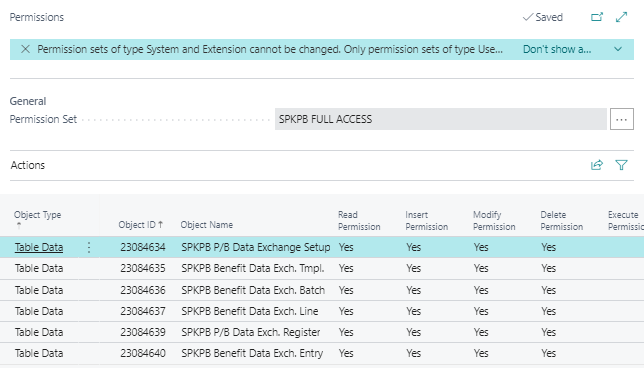This screenshot has height=368, width=644.
Task: Click Delete Permission Yes for 23084640
Action: (548, 353)
